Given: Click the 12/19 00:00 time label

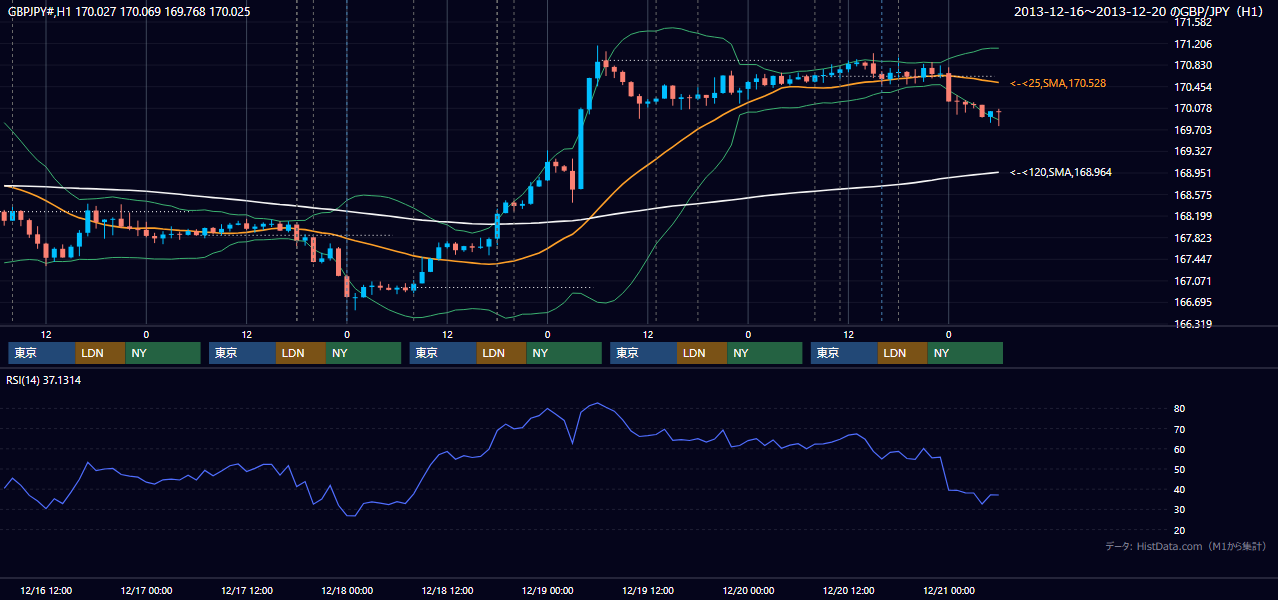Looking at the screenshot, I should (547, 590).
